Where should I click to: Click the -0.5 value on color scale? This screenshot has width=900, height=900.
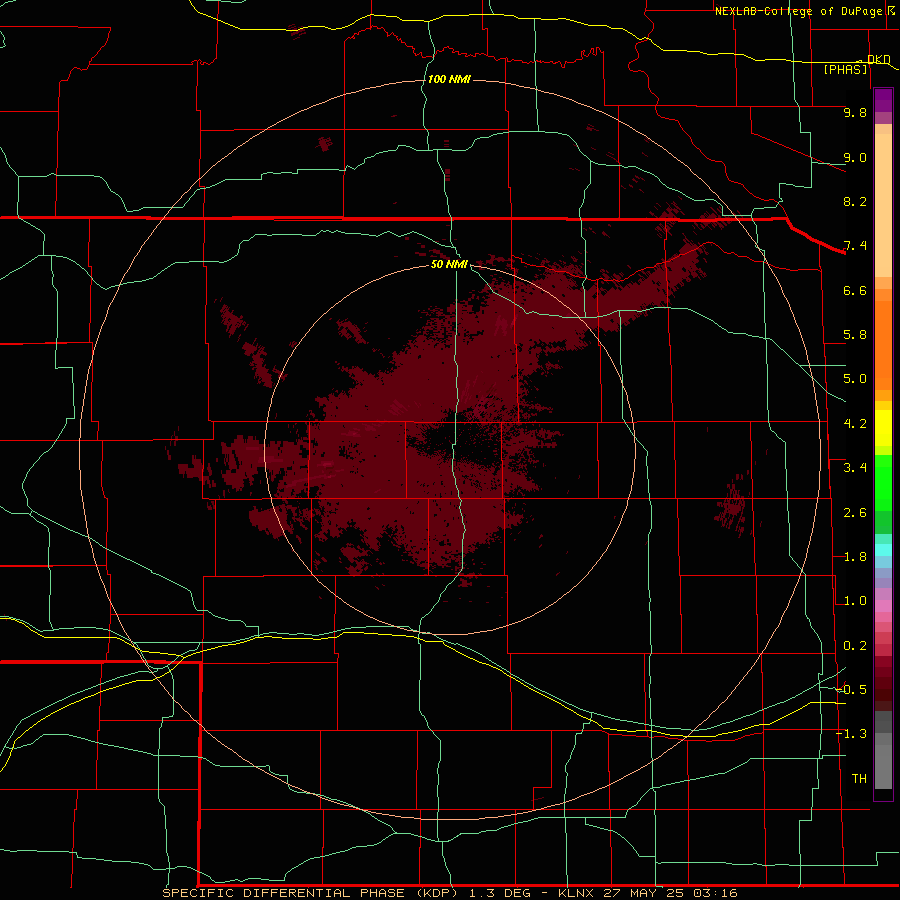click(x=852, y=690)
